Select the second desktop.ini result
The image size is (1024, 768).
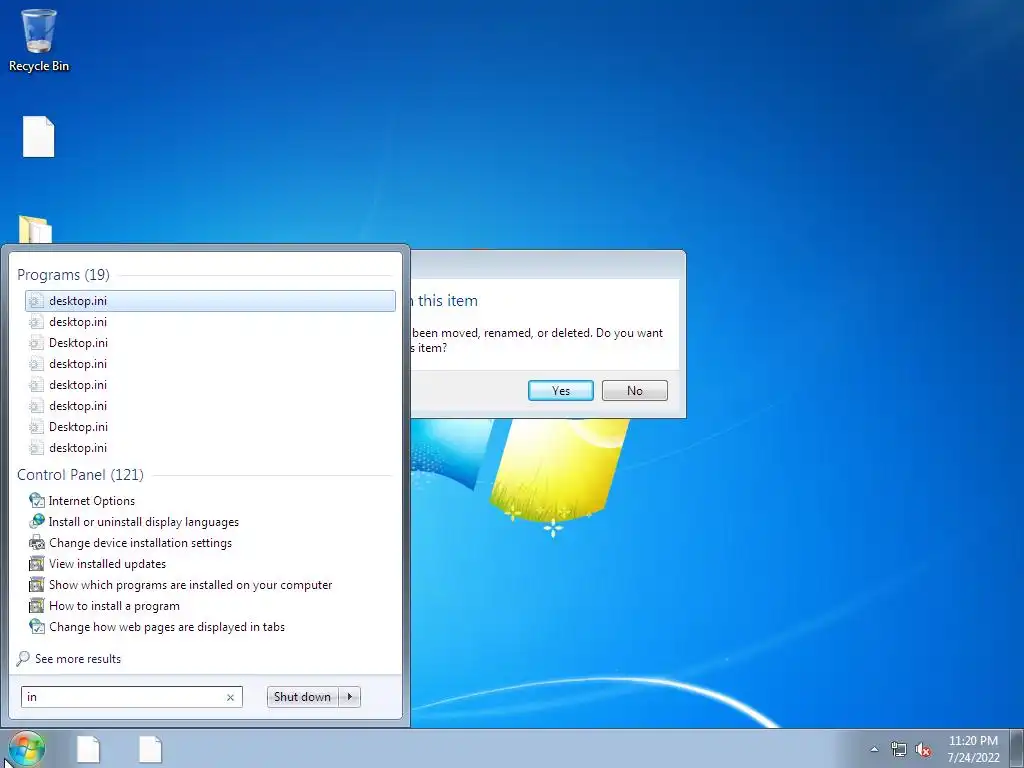click(x=210, y=322)
